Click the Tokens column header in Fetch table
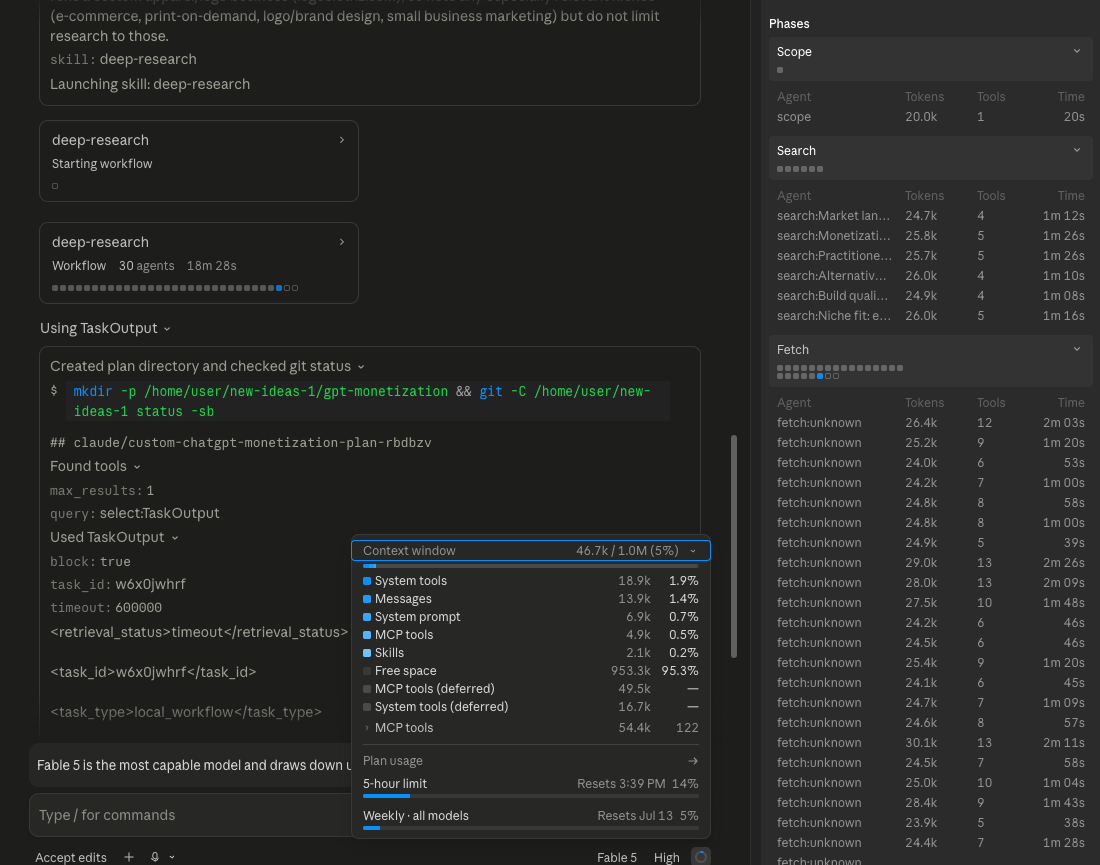This screenshot has width=1100, height=865. [x=924, y=403]
